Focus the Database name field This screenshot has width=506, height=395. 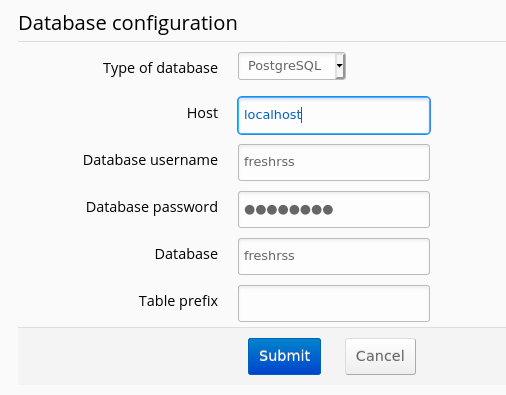pyautogui.click(x=334, y=256)
